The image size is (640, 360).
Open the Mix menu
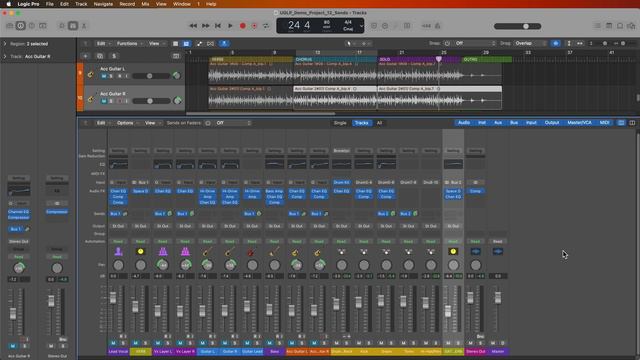(x=145, y=4)
